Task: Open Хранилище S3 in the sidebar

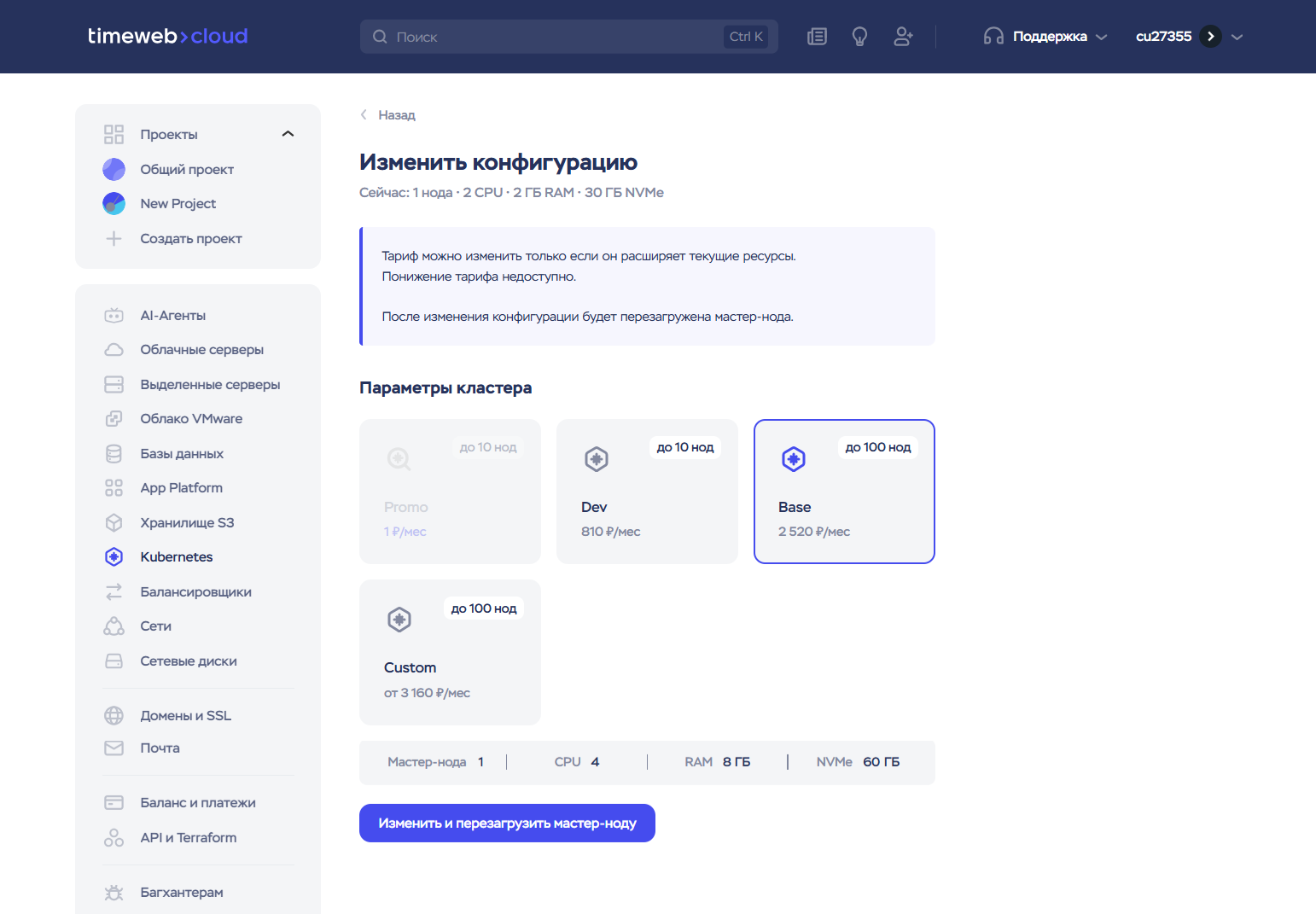Action: tap(186, 522)
